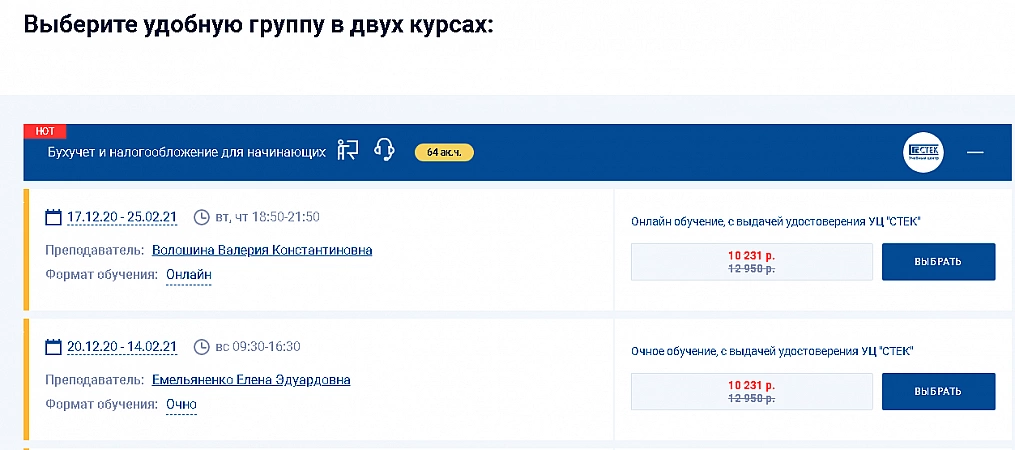This screenshot has height=450, width=1015.
Task: Click calendar icon next to 17.12.20 - 25.02.21
Action: [x=54, y=217]
